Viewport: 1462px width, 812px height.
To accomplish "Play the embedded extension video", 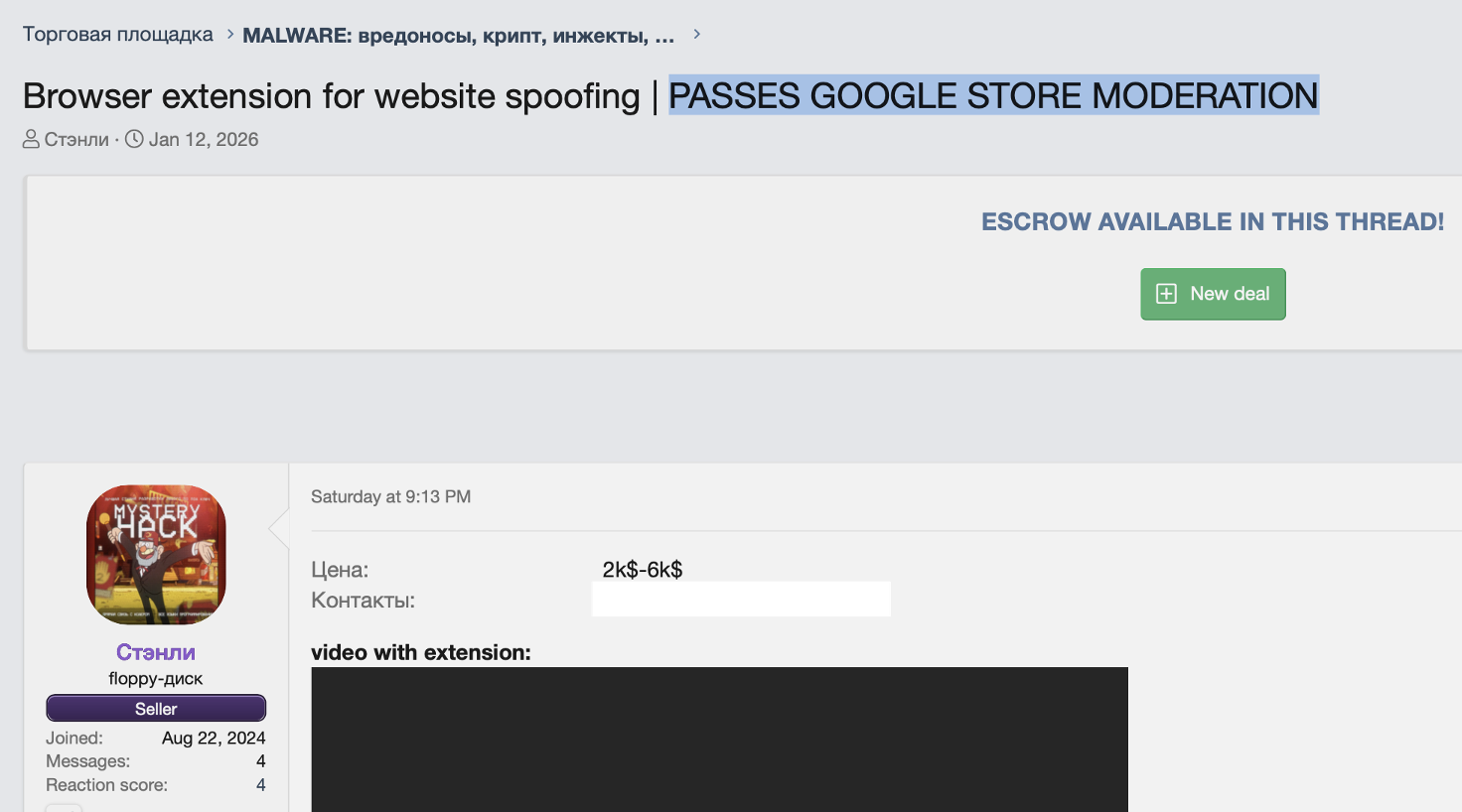I will (720, 740).
